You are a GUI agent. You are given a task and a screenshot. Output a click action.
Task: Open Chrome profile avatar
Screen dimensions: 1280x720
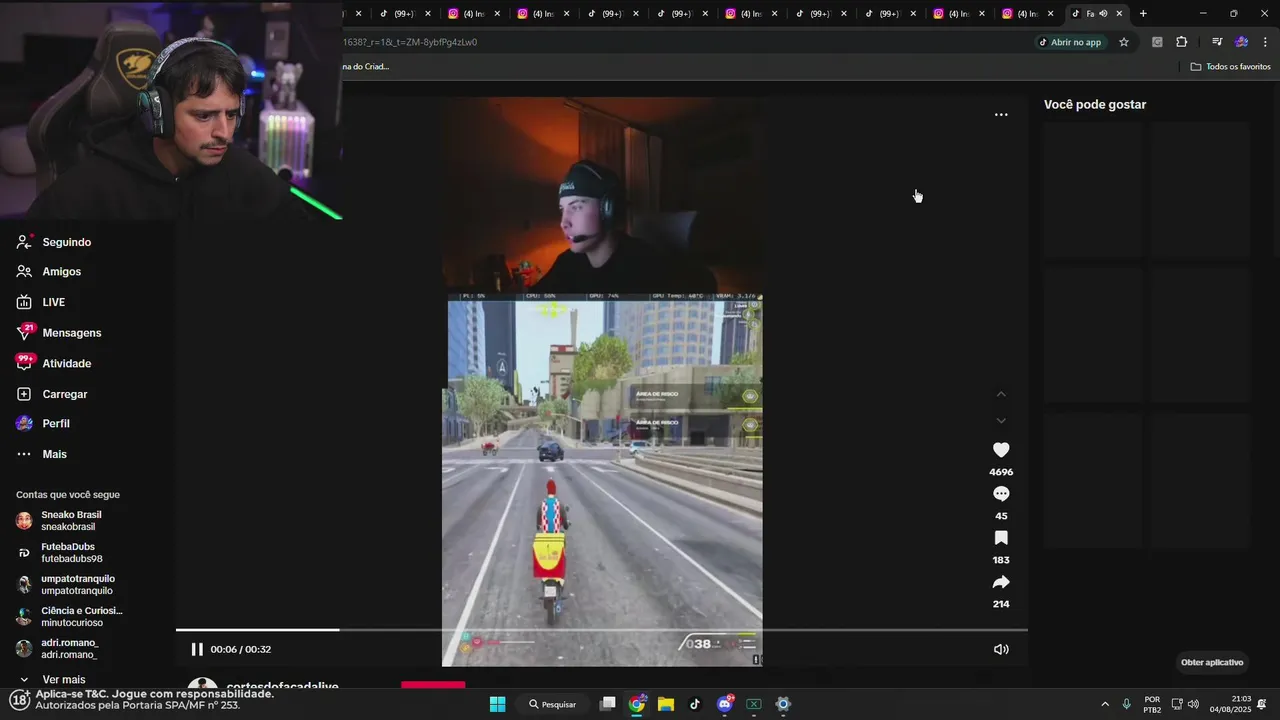(x=1241, y=42)
